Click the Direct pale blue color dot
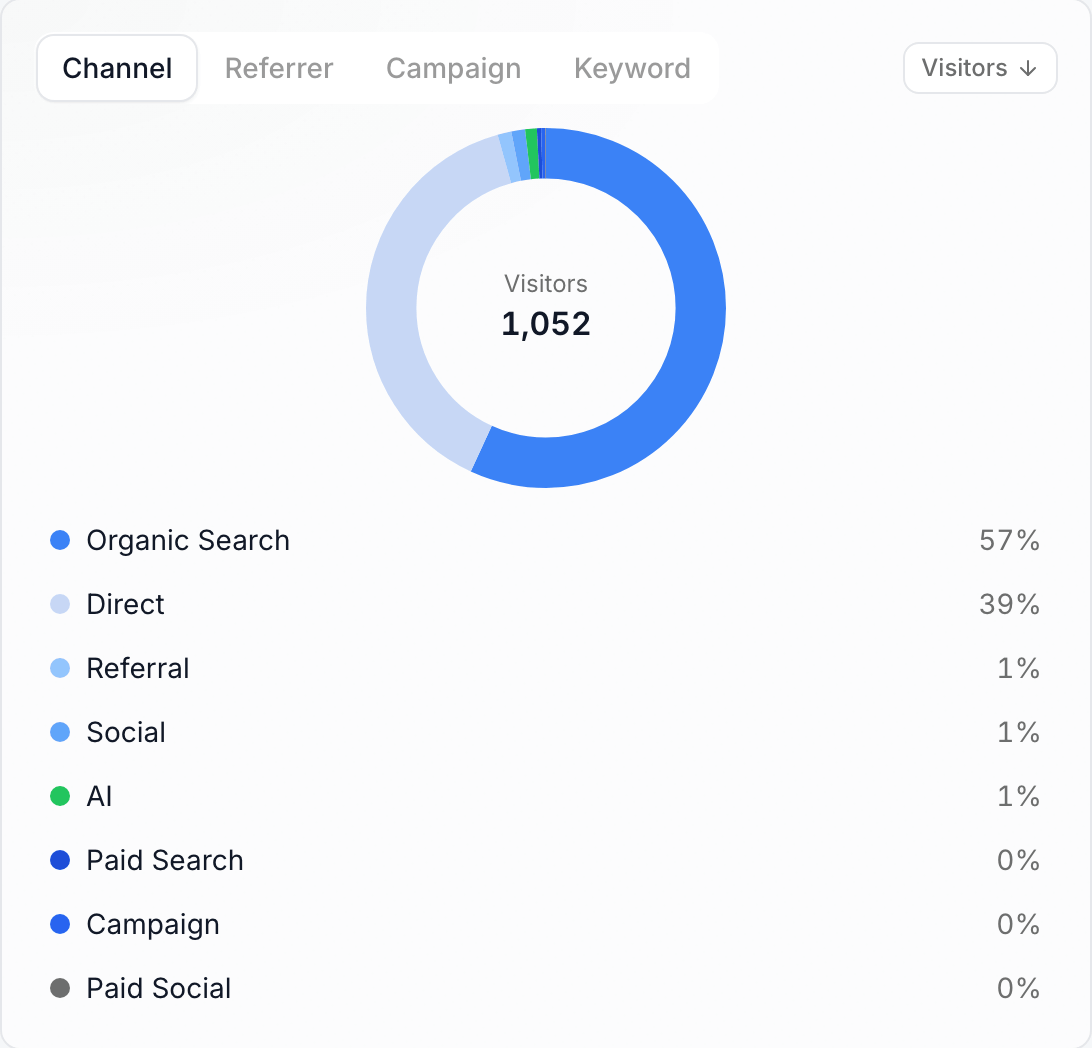Viewport: 1092px width, 1048px height. click(60, 604)
